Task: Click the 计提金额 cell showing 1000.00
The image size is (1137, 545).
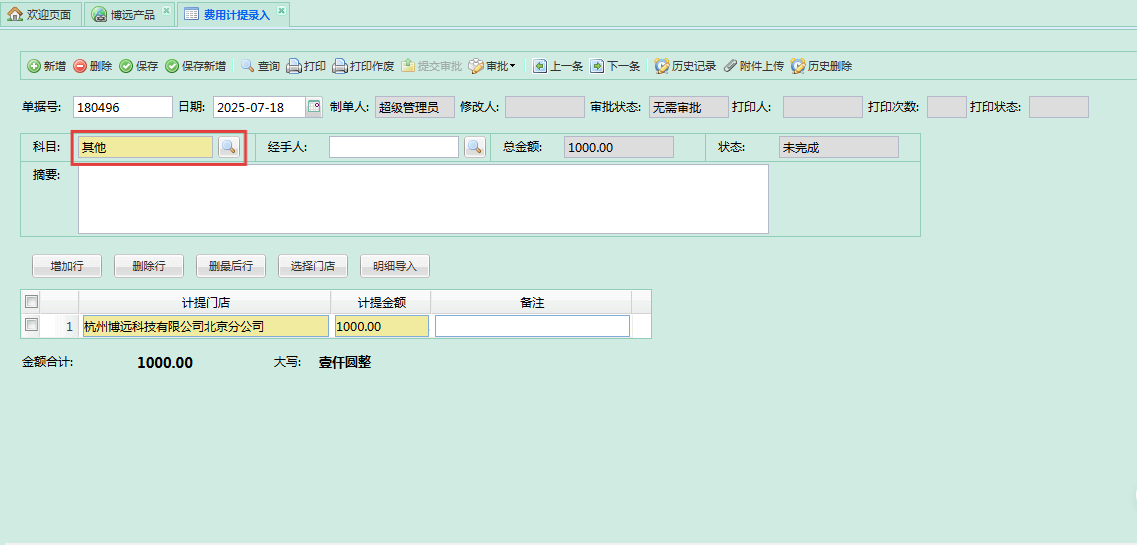Action: pos(382,326)
